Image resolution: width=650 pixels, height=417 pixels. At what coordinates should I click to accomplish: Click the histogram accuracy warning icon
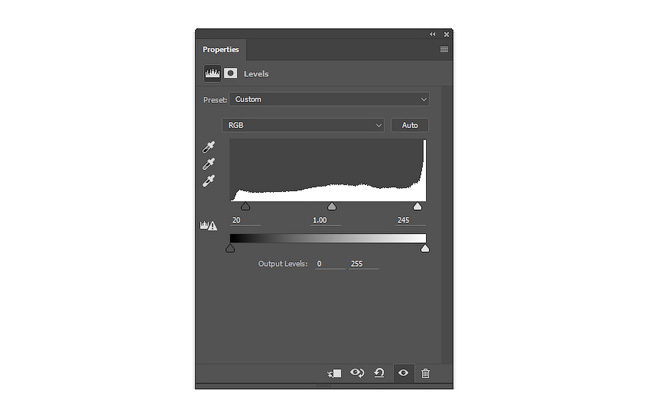[209, 225]
